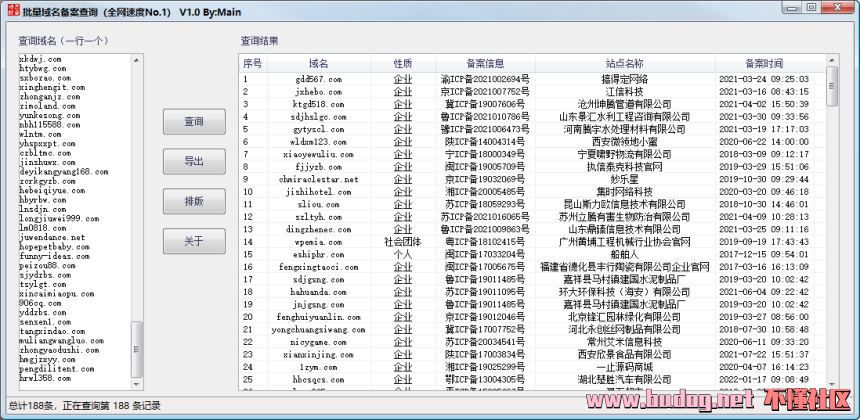Sort by 域名 column header
Viewport: 860px width, 420px height.
coord(319,64)
